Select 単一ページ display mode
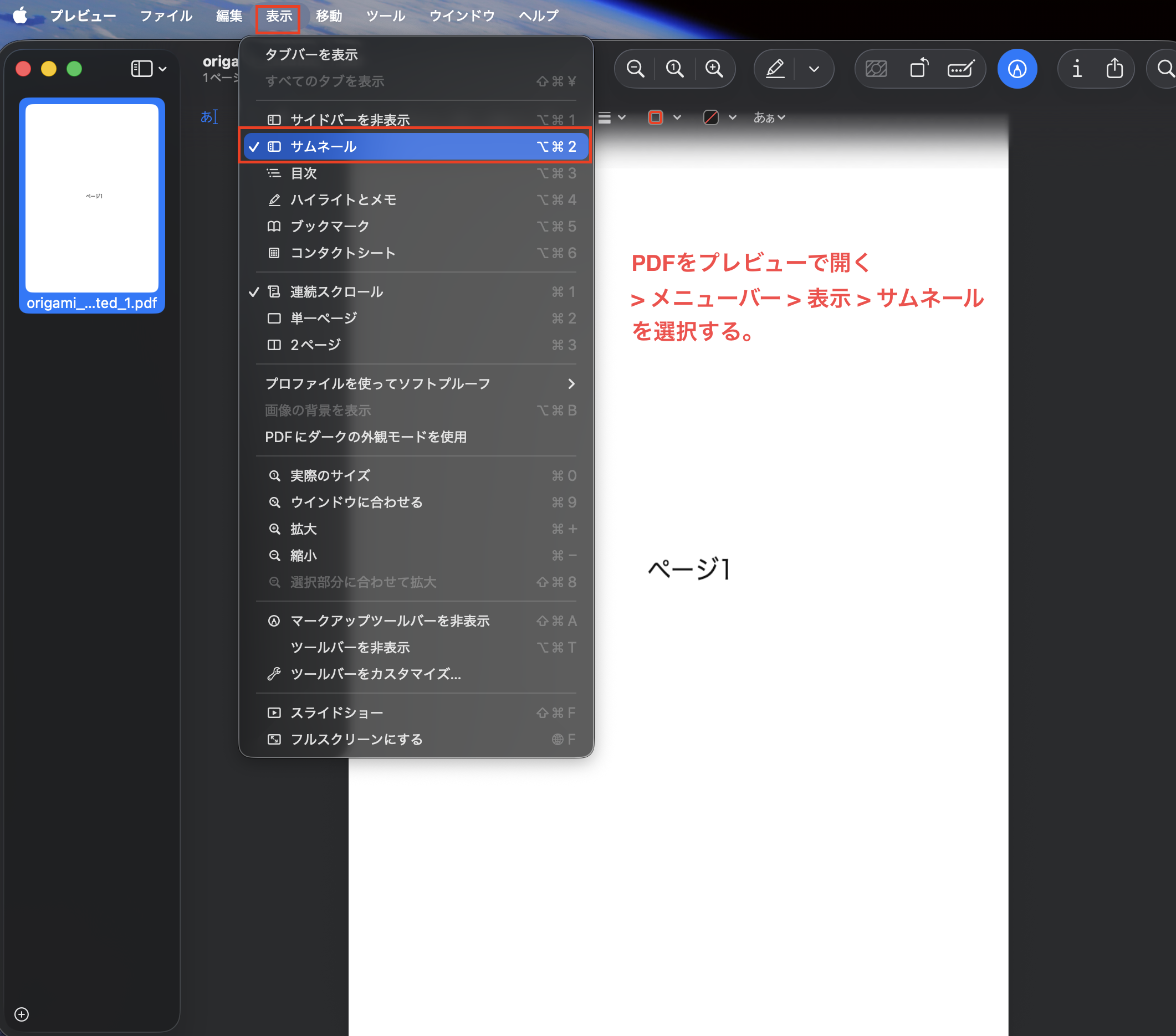 click(416, 318)
